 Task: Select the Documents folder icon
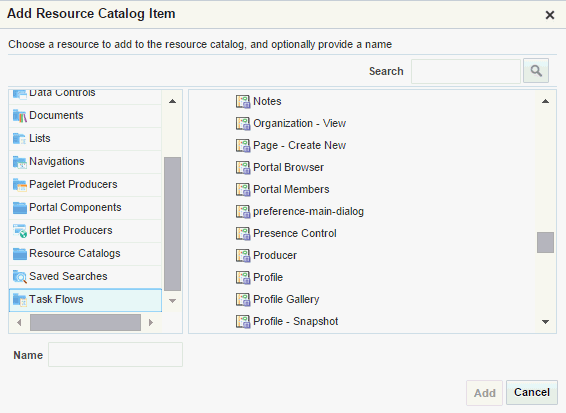(x=19, y=116)
